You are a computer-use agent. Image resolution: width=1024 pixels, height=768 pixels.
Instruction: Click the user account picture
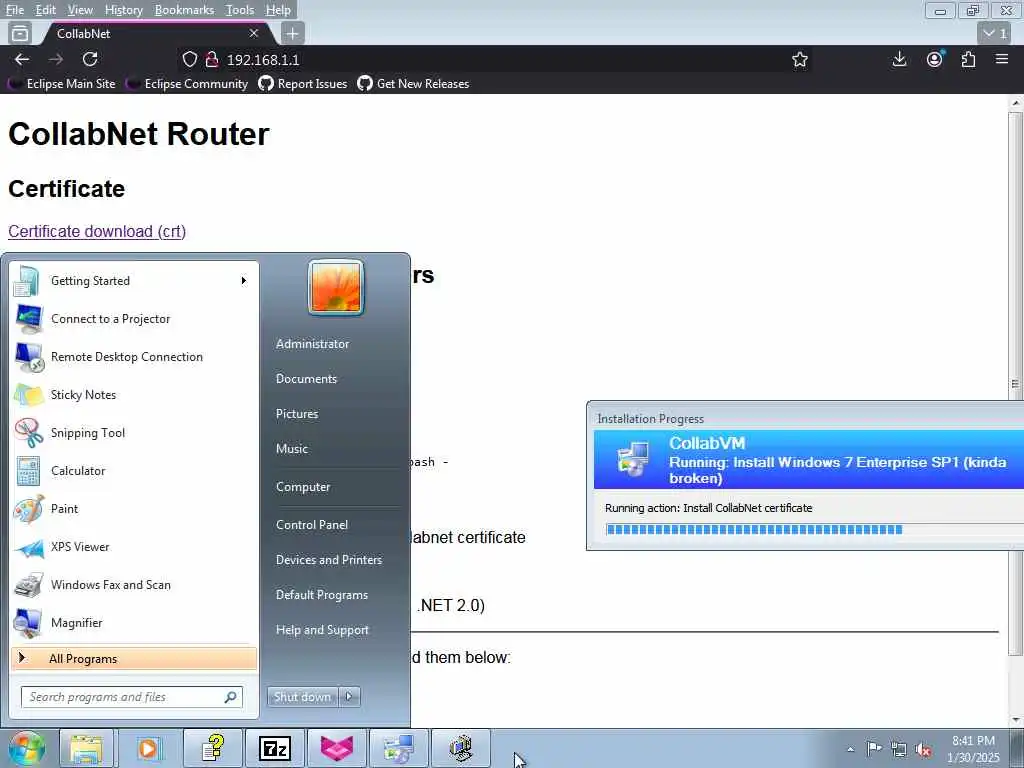click(336, 287)
